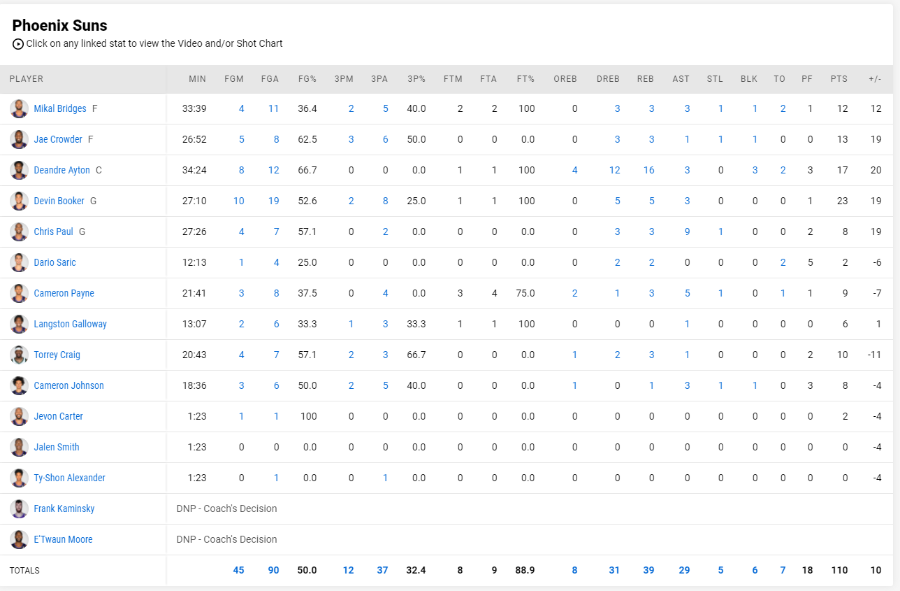Open Chris Paul player profile link
Image resolution: width=900 pixels, height=591 pixels.
[53, 232]
